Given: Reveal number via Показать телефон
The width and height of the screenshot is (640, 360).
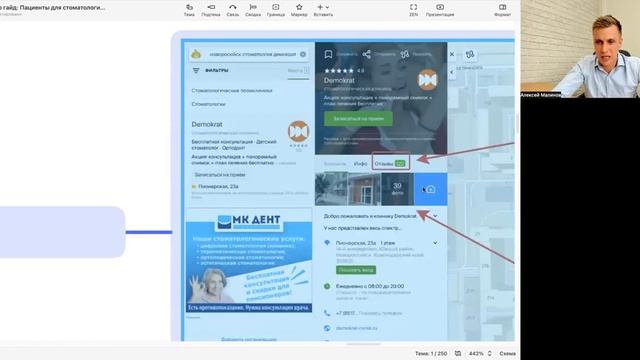Looking at the screenshot, I should 380,313.
